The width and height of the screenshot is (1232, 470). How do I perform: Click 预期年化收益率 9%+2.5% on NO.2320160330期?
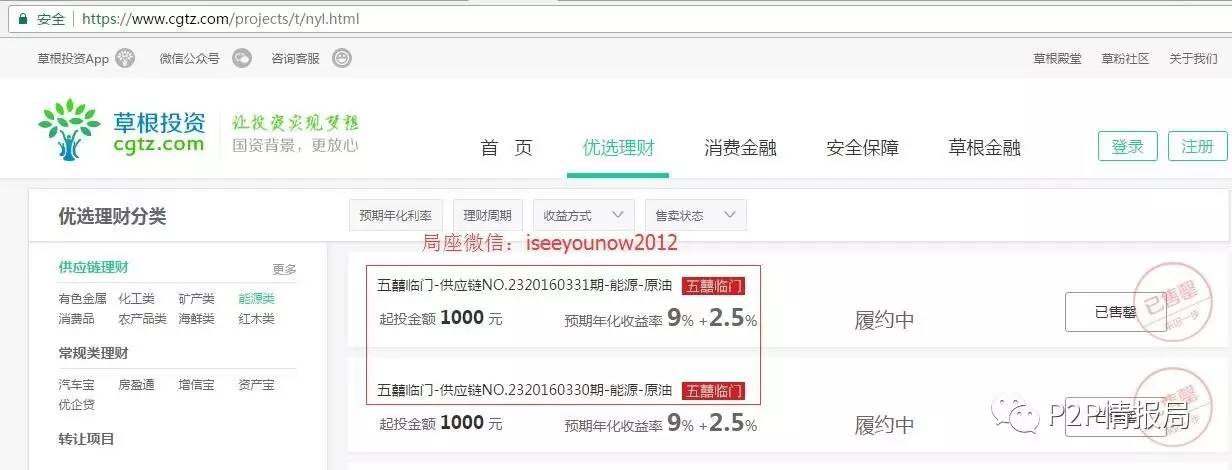pos(660,424)
